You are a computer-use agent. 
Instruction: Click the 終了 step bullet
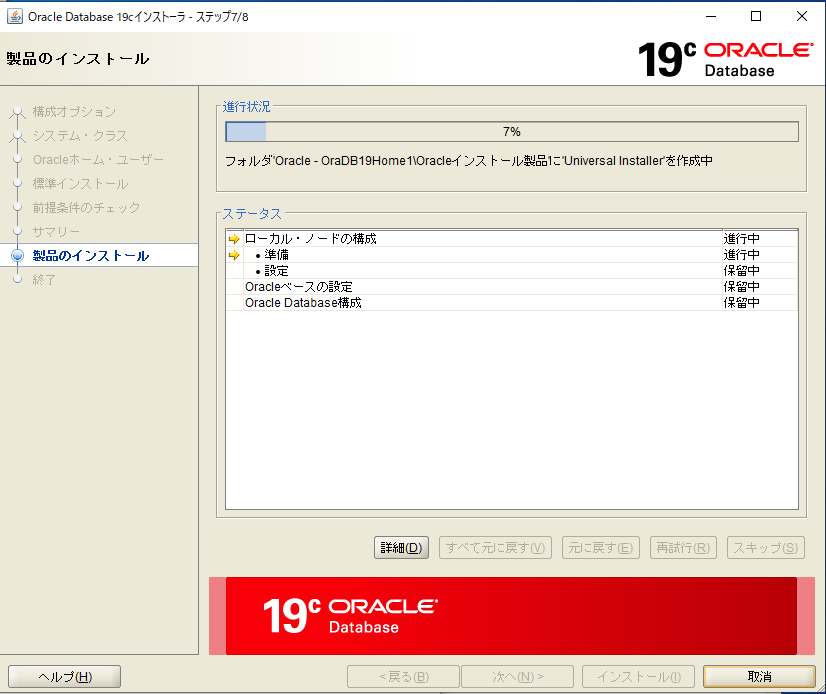coord(17,280)
